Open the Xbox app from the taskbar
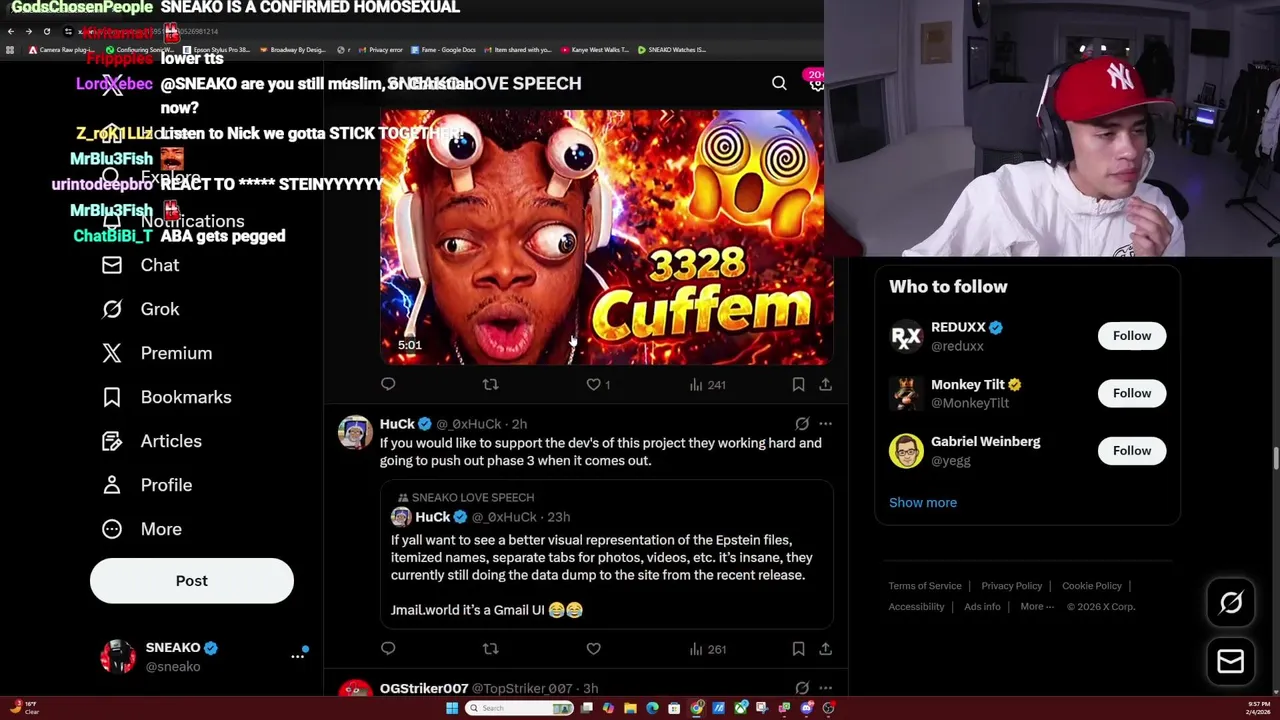 (741, 708)
